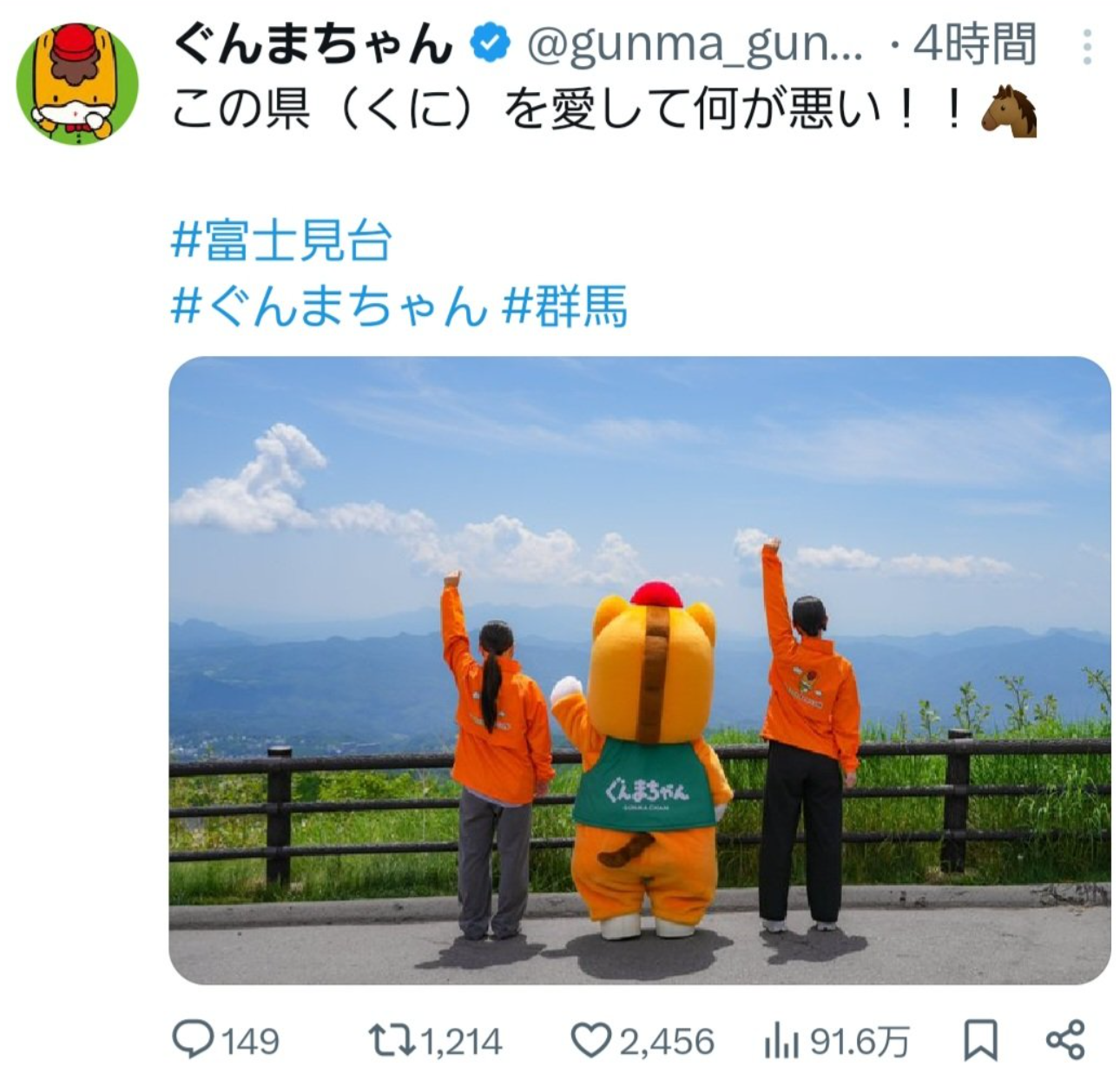View the 4時間 timestamp link
The image size is (1120, 1067).
tap(974, 46)
